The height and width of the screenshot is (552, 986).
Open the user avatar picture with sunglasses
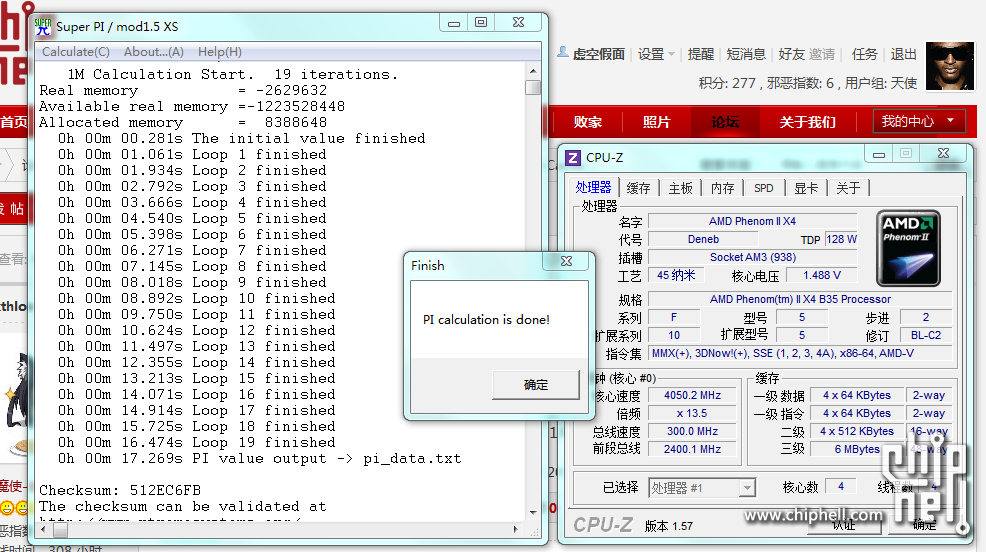[x=950, y=67]
